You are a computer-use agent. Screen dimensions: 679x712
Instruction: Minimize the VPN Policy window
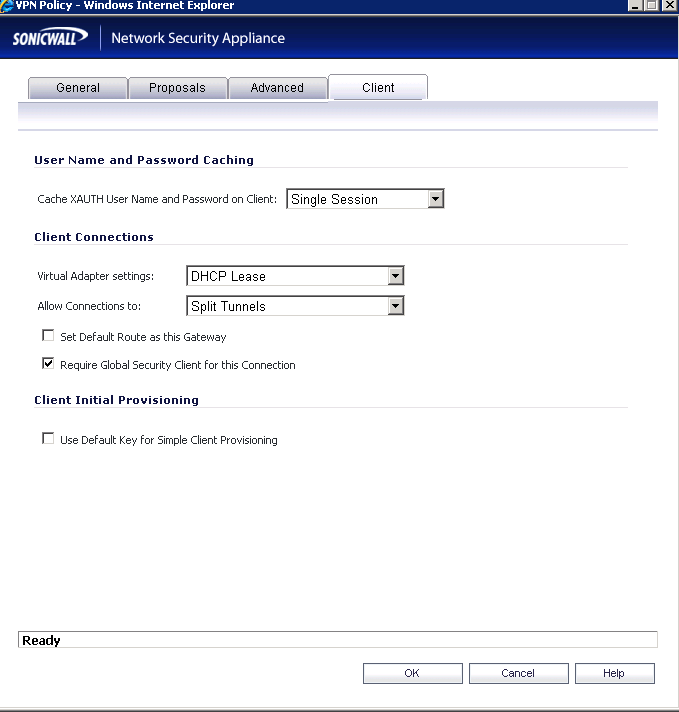point(635,5)
